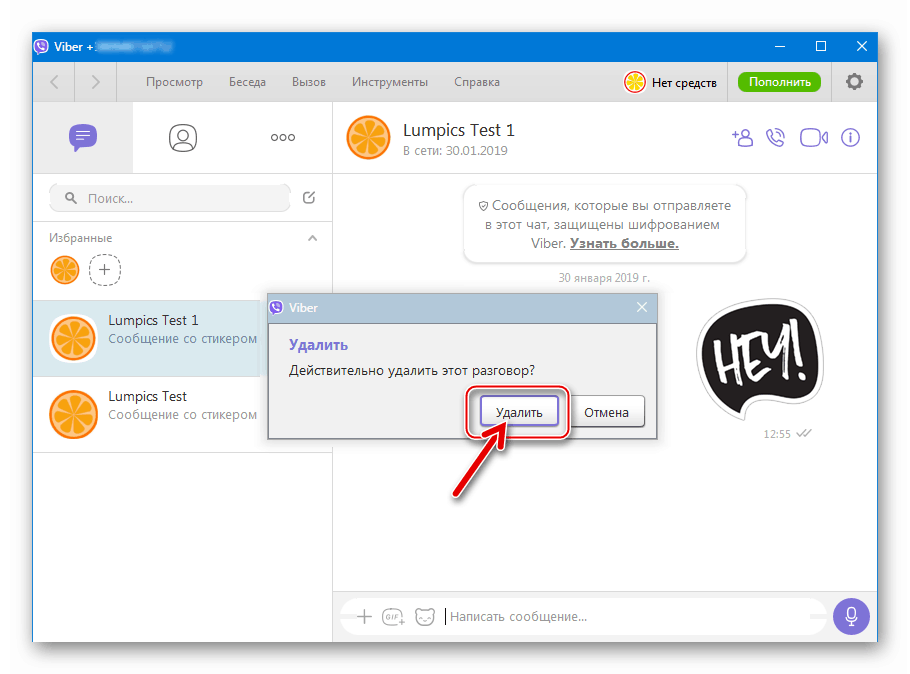
Task: Open the More (three dots) tab
Action: (283, 138)
